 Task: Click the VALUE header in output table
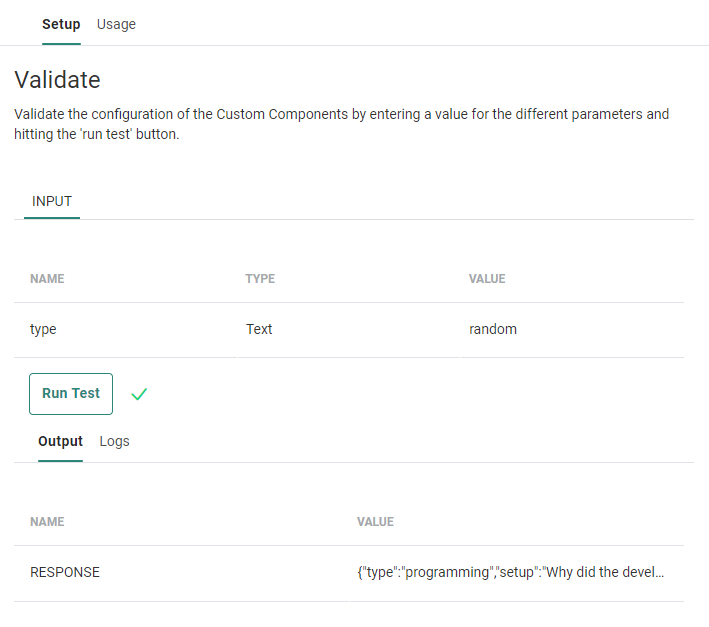tap(375, 522)
